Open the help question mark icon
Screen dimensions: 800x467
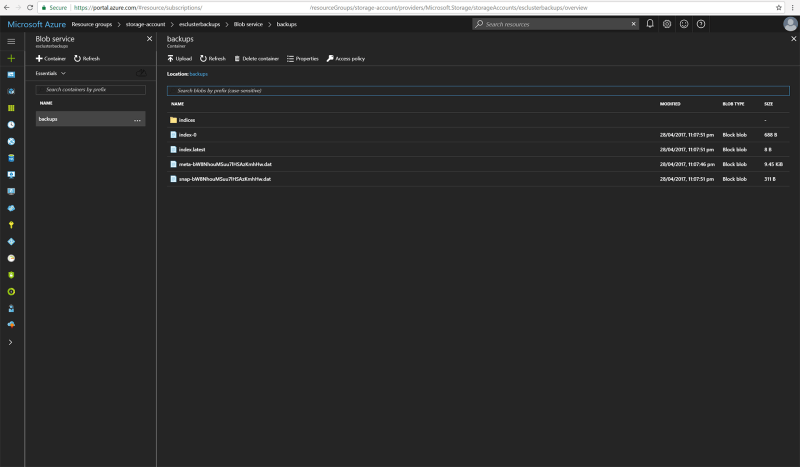(701, 24)
